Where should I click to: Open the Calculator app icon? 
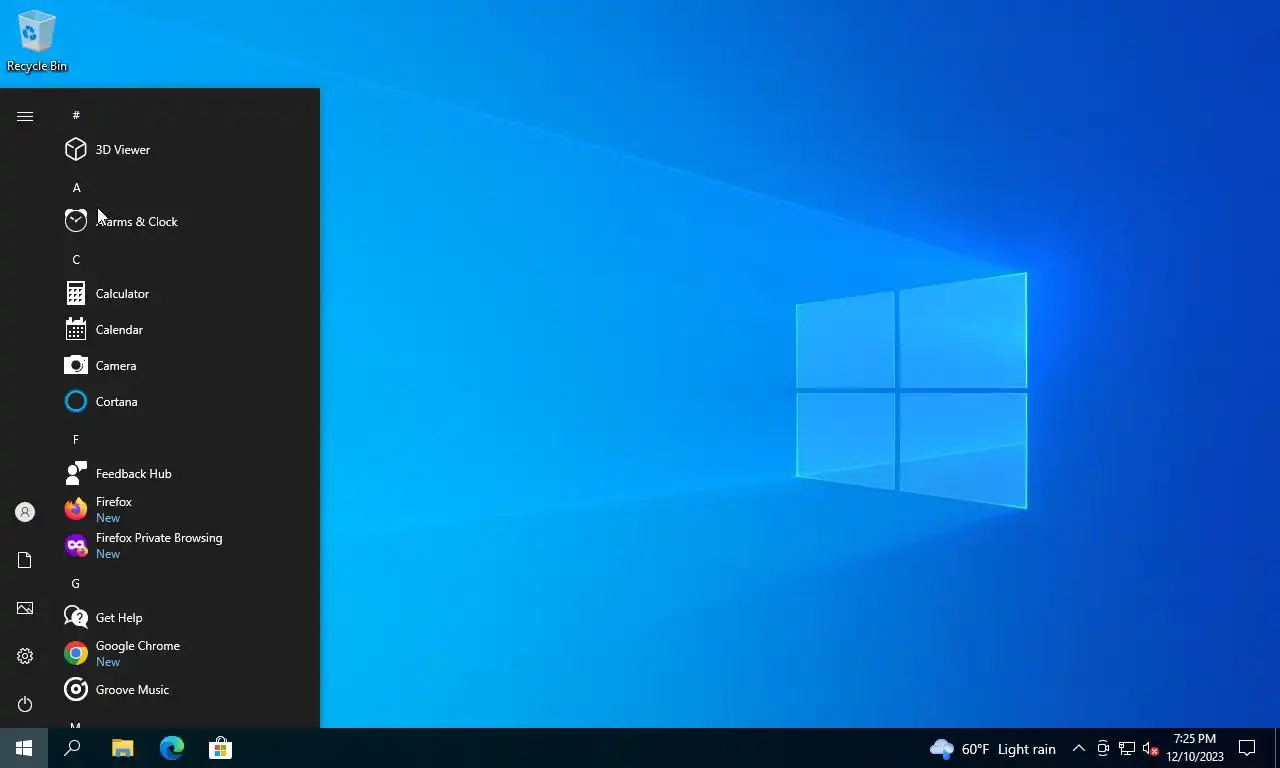pos(76,294)
